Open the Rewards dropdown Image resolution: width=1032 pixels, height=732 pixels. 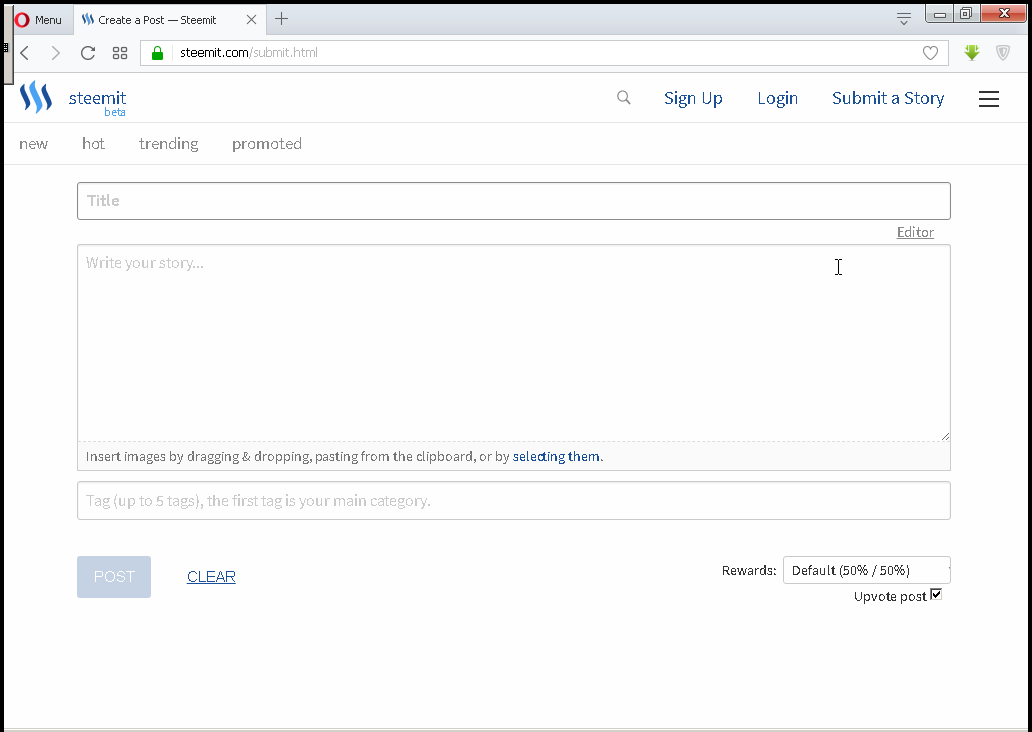click(x=866, y=570)
